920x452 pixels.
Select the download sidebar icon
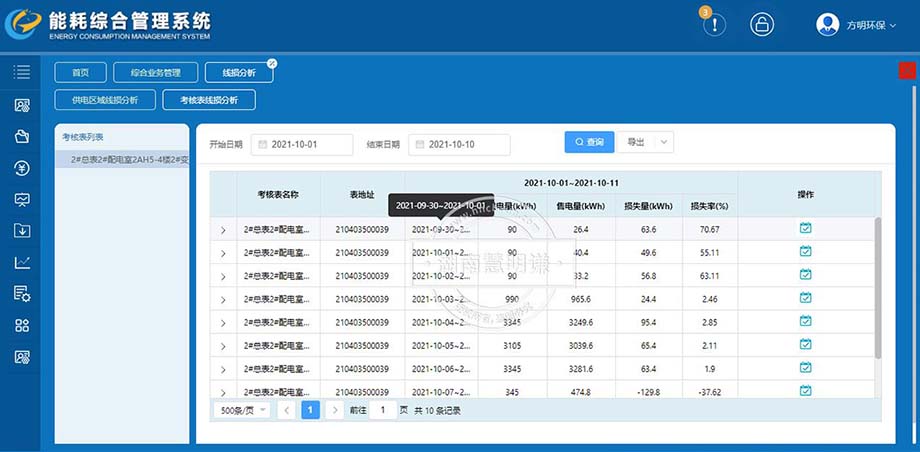[21, 231]
